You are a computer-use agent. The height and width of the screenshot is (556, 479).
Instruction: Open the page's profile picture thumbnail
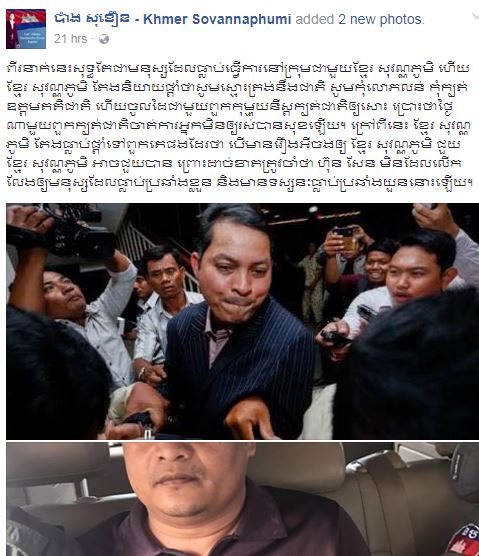[26, 29]
